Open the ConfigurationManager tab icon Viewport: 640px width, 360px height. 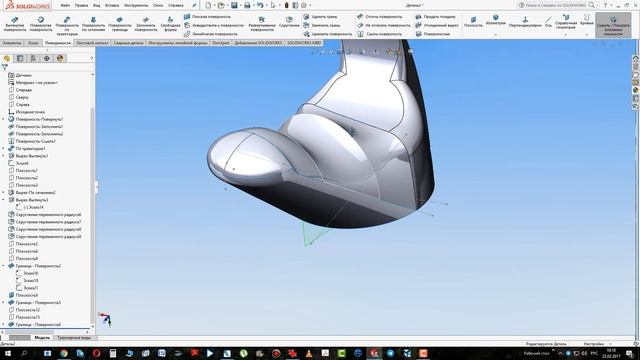pos(33,58)
